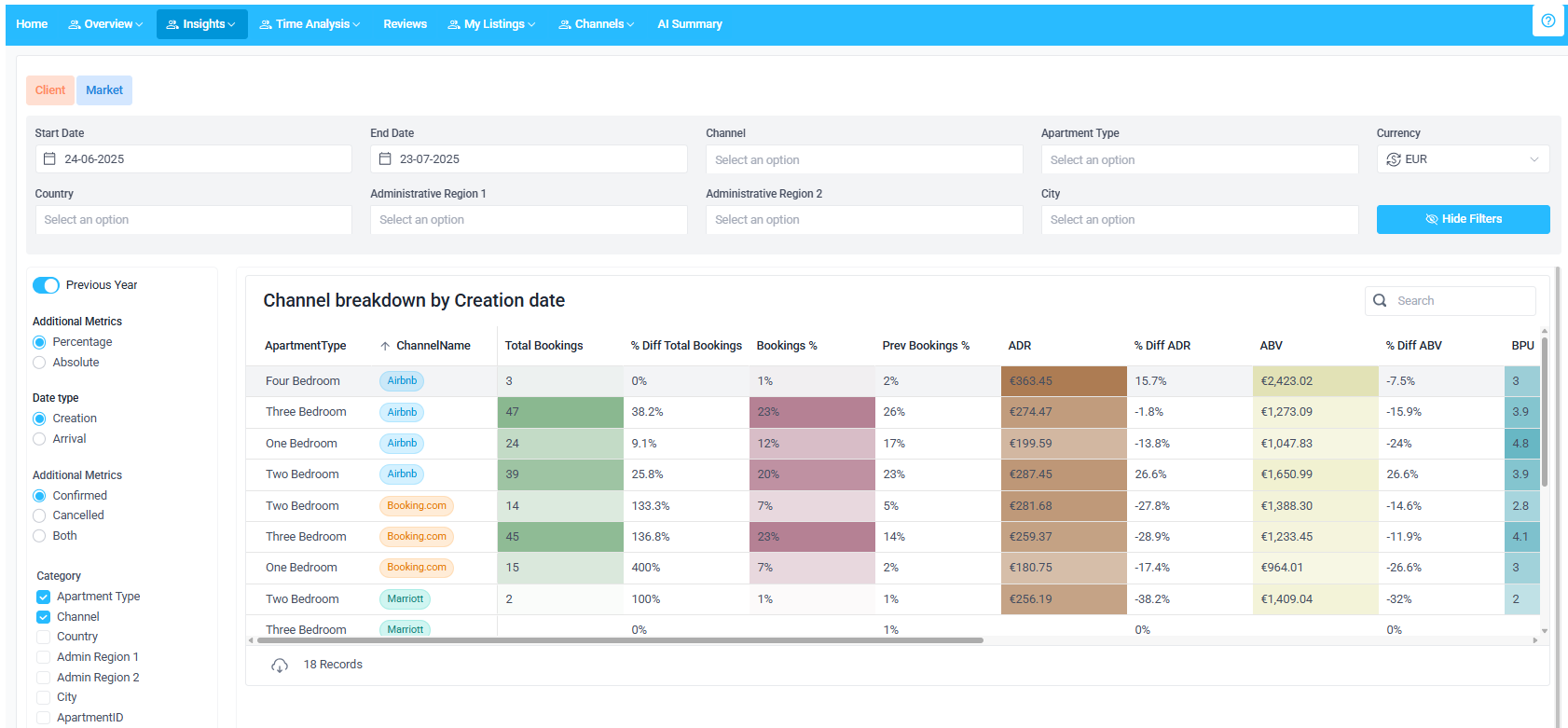Click the search magnifier icon
The image size is (1568, 728).
tap(1380, 301)
